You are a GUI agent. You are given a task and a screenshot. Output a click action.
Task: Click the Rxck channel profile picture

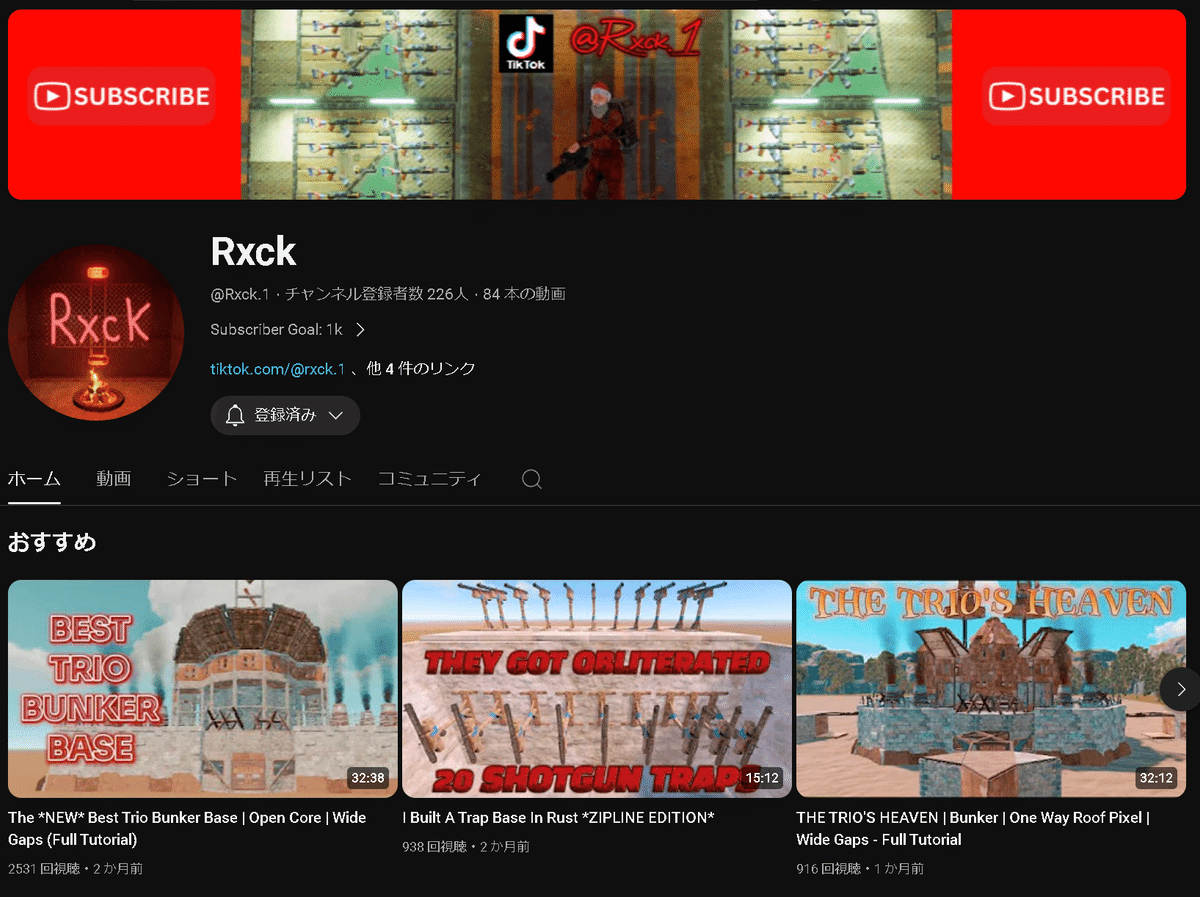[96, 333]
